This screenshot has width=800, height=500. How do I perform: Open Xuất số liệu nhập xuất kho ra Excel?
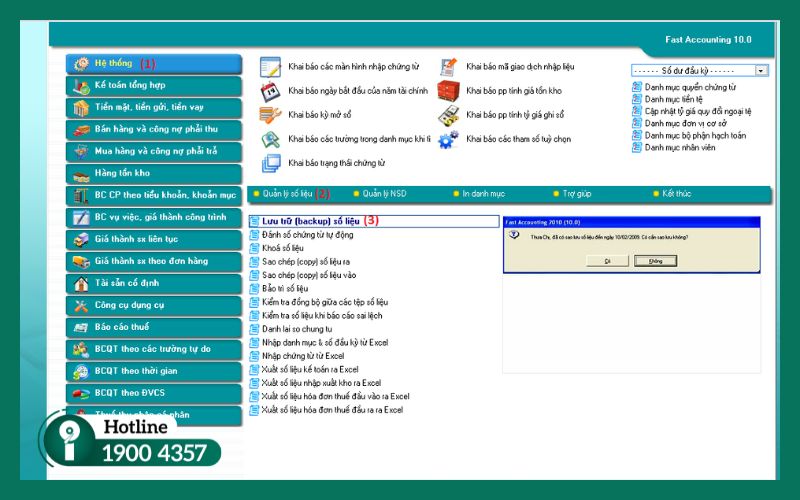(321, 383)
